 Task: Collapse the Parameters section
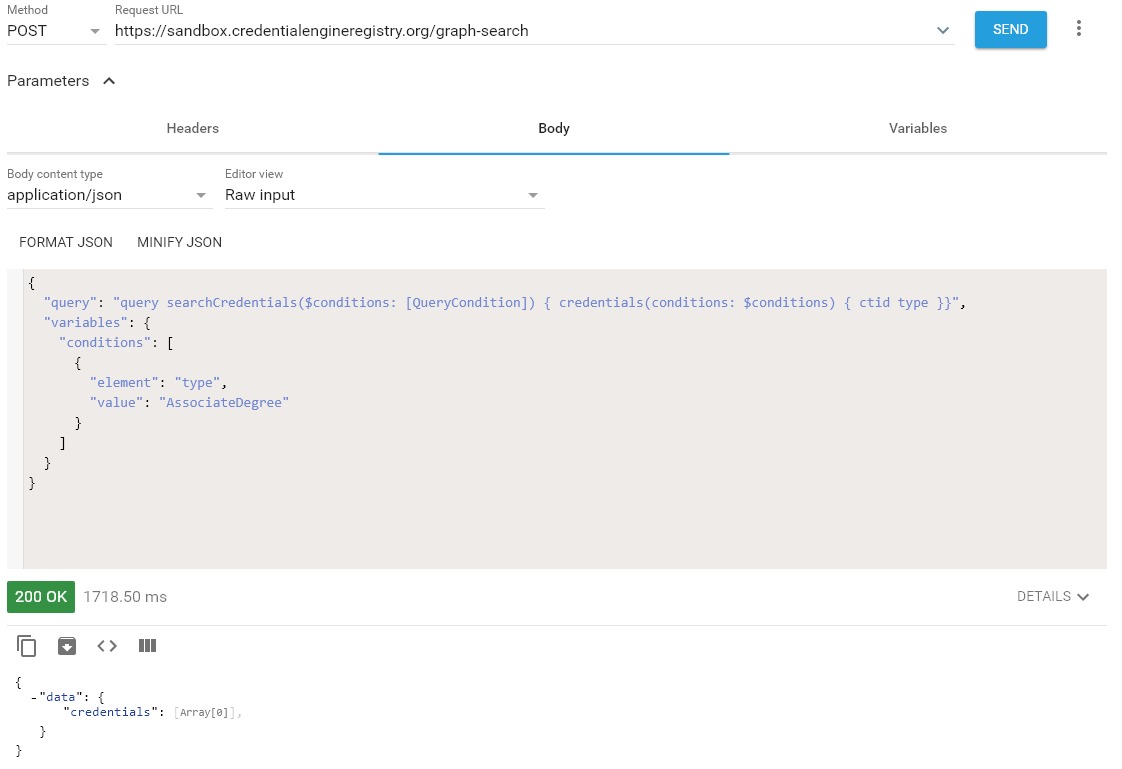pos(109,81)
